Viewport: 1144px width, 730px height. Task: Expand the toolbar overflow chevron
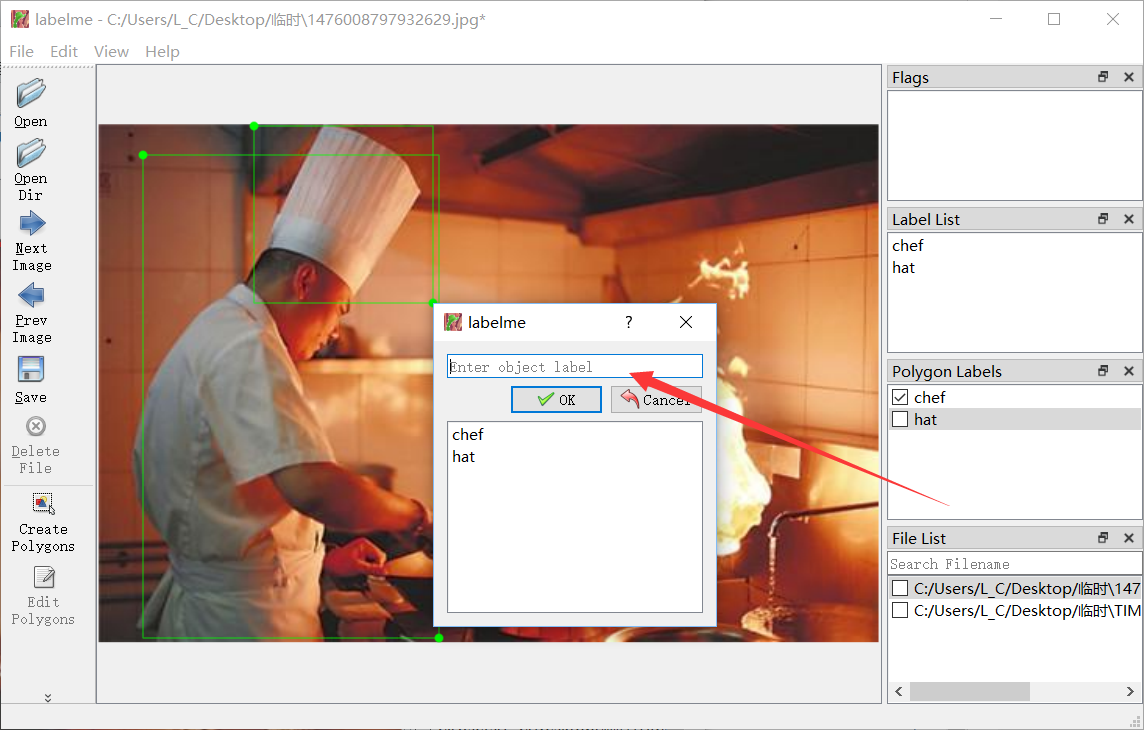click(47, 697)
